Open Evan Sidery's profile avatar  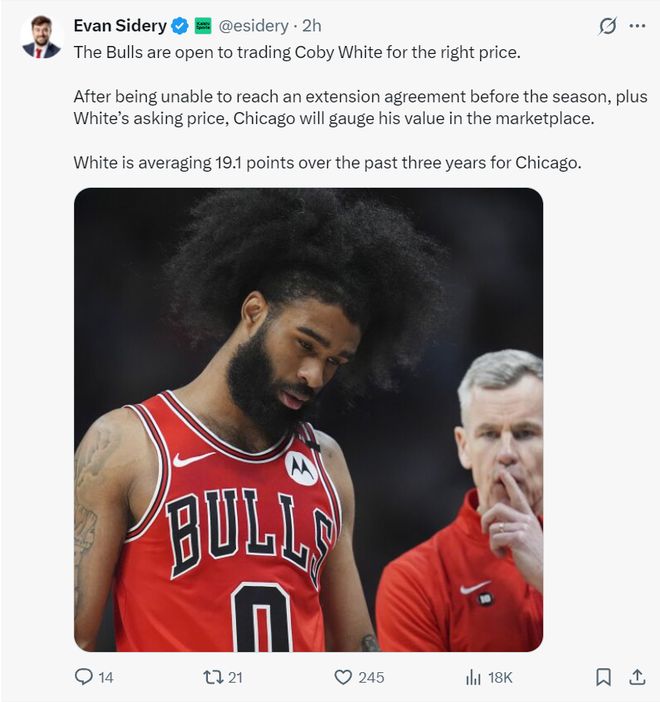coord(41,37)
